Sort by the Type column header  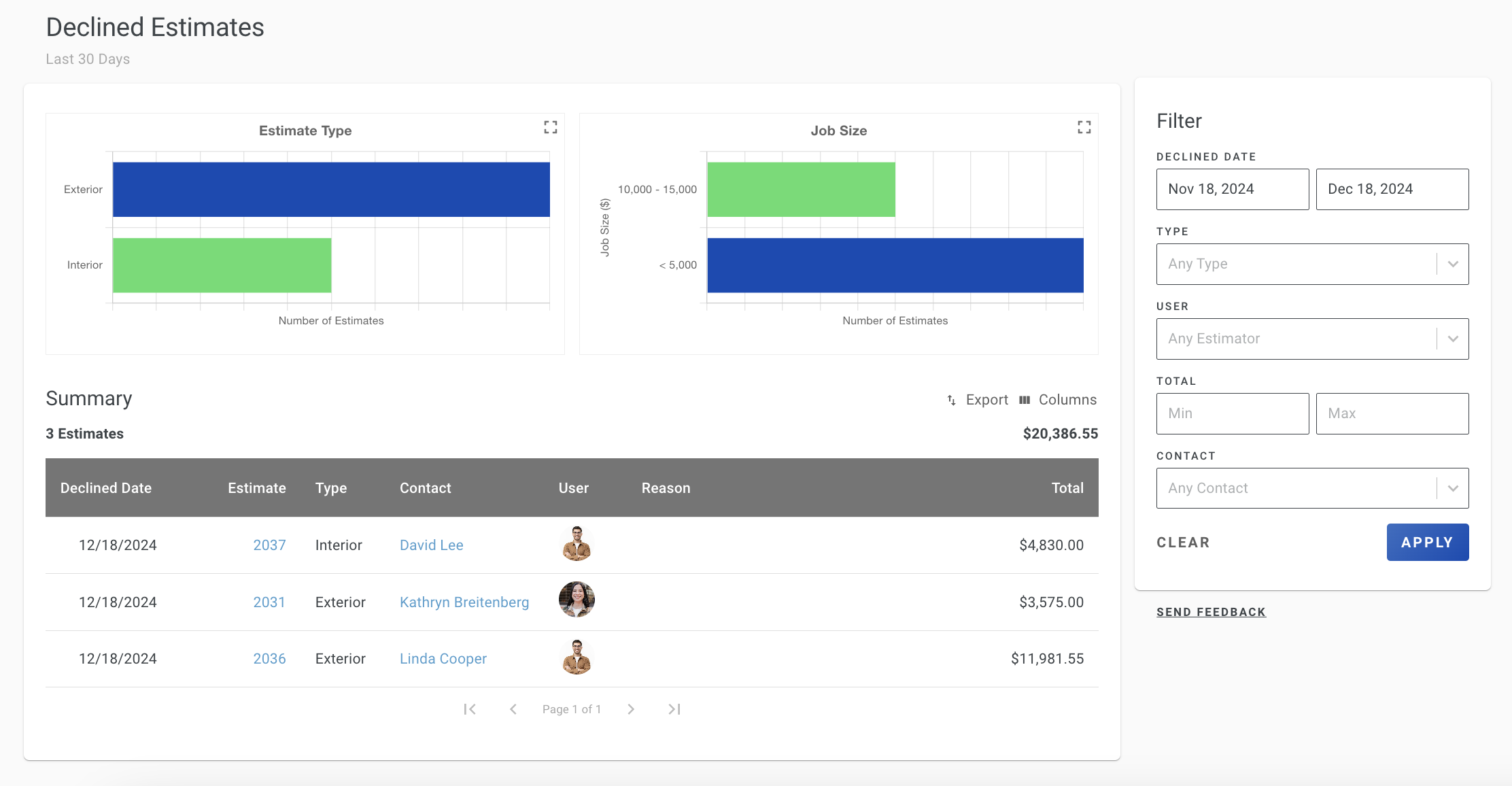coord(331,488)
